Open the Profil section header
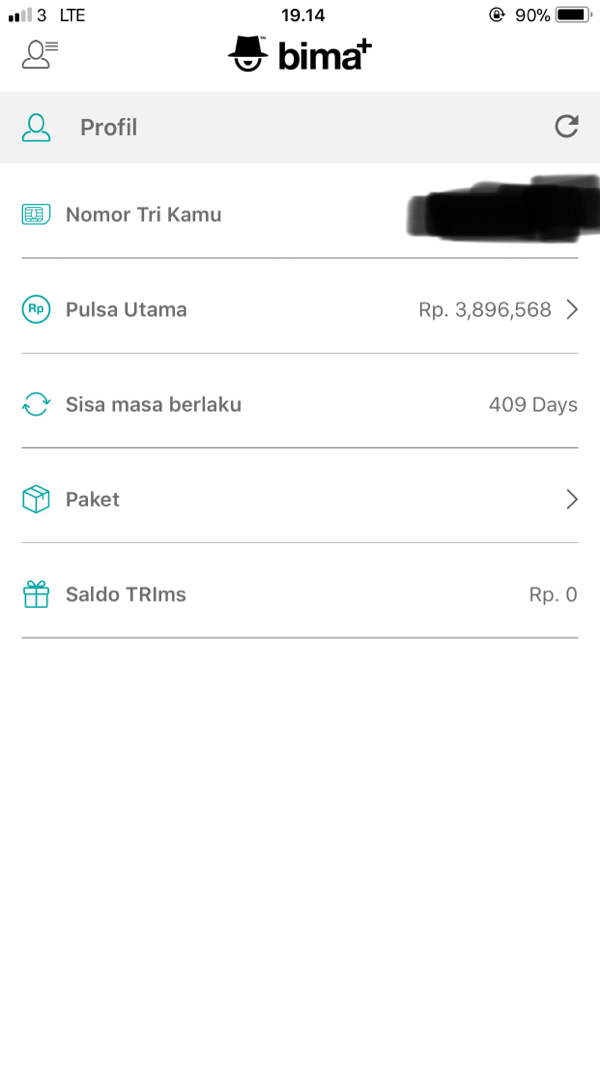Viewport: 600px width, 1067px height. [108, 127]
